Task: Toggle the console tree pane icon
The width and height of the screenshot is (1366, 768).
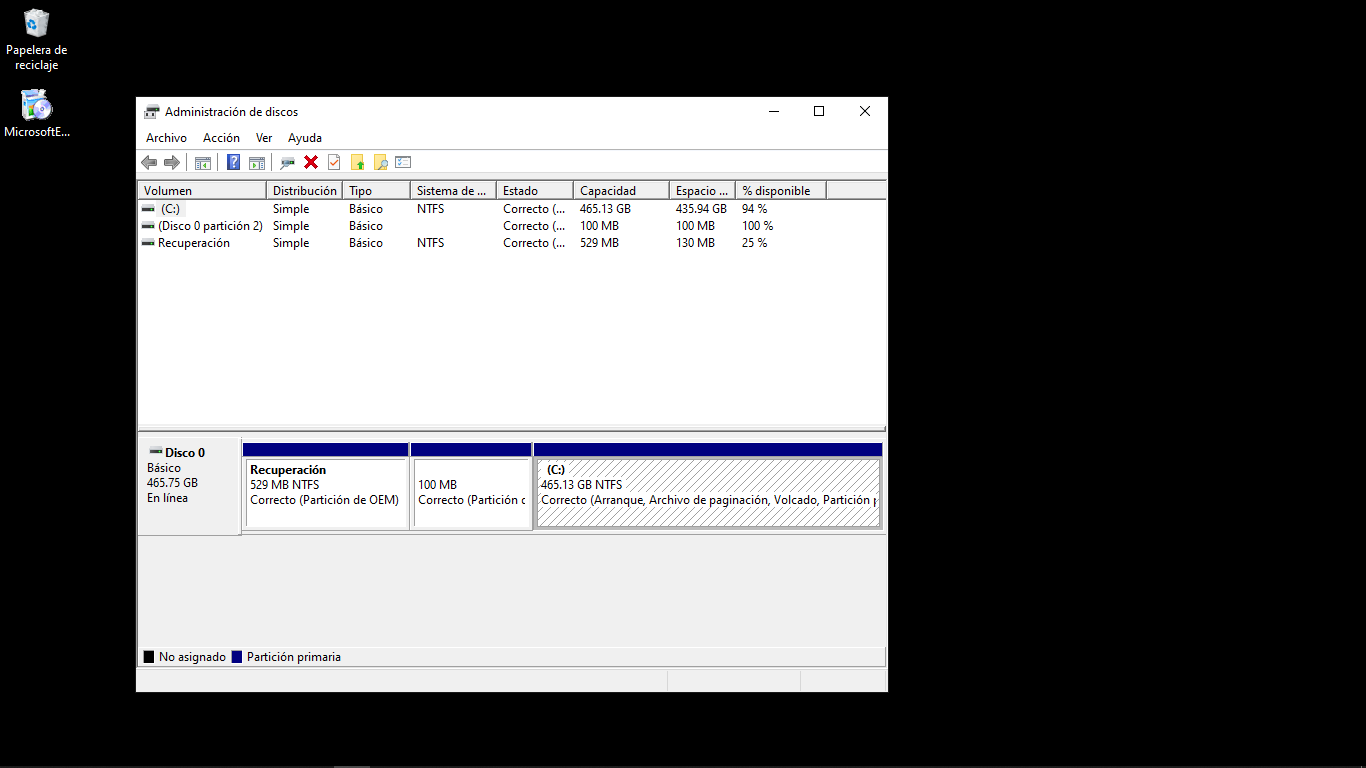Action: (203, 162)
